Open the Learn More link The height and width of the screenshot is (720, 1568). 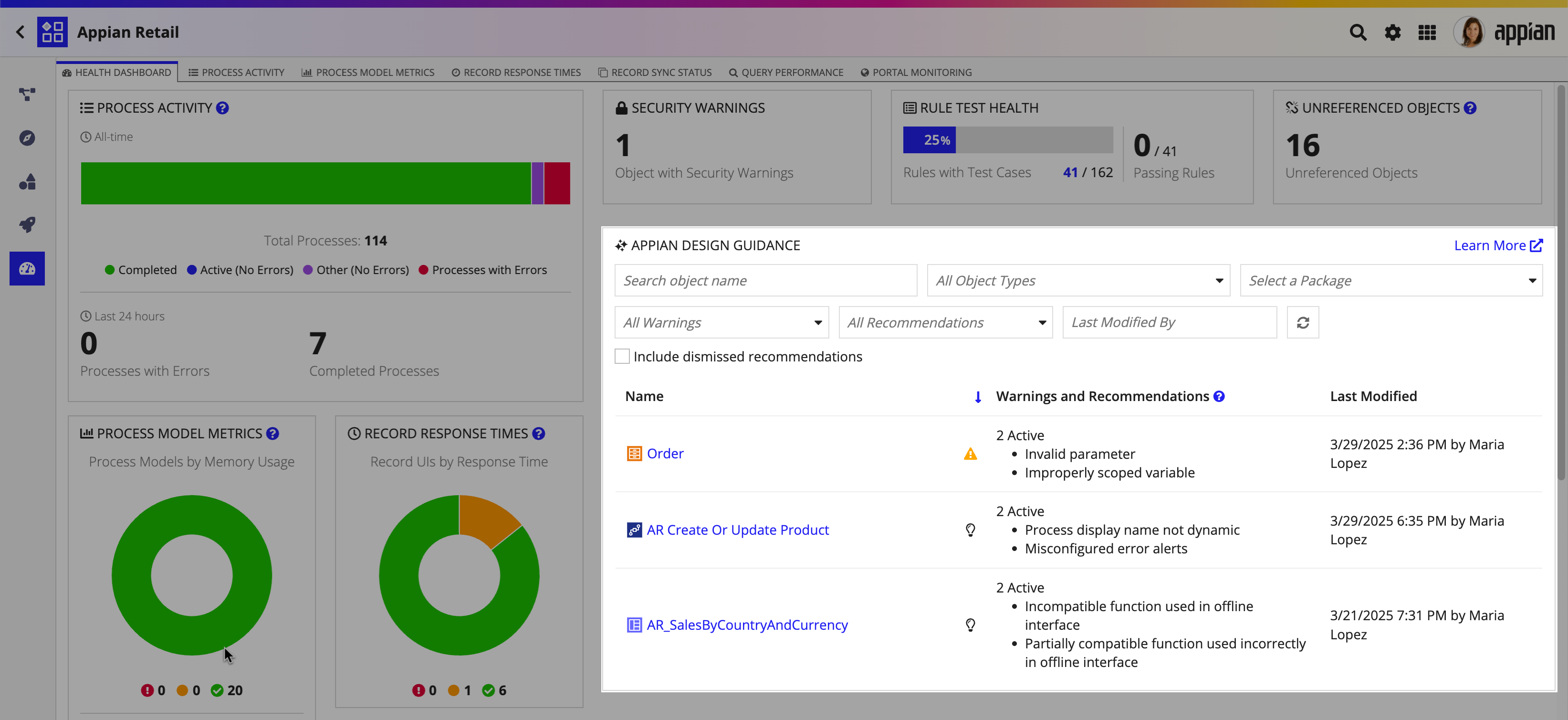(x=1498, y=245)
